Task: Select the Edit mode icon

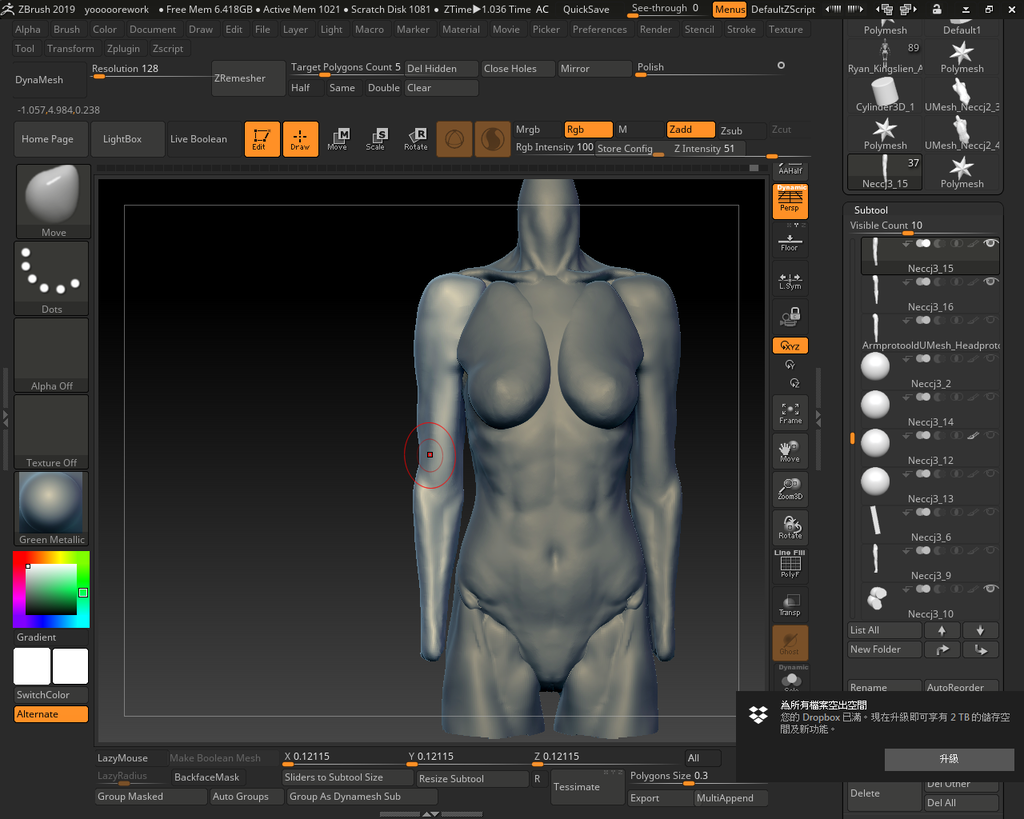Action: [262, 139]
